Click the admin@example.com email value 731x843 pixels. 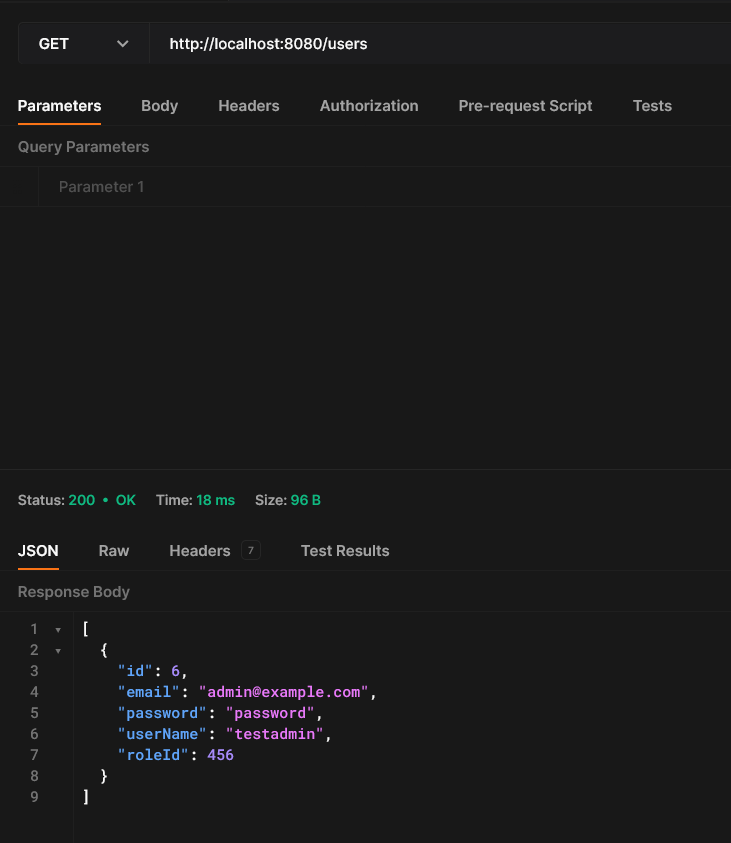pyautogui.click(x=284, y=692)
